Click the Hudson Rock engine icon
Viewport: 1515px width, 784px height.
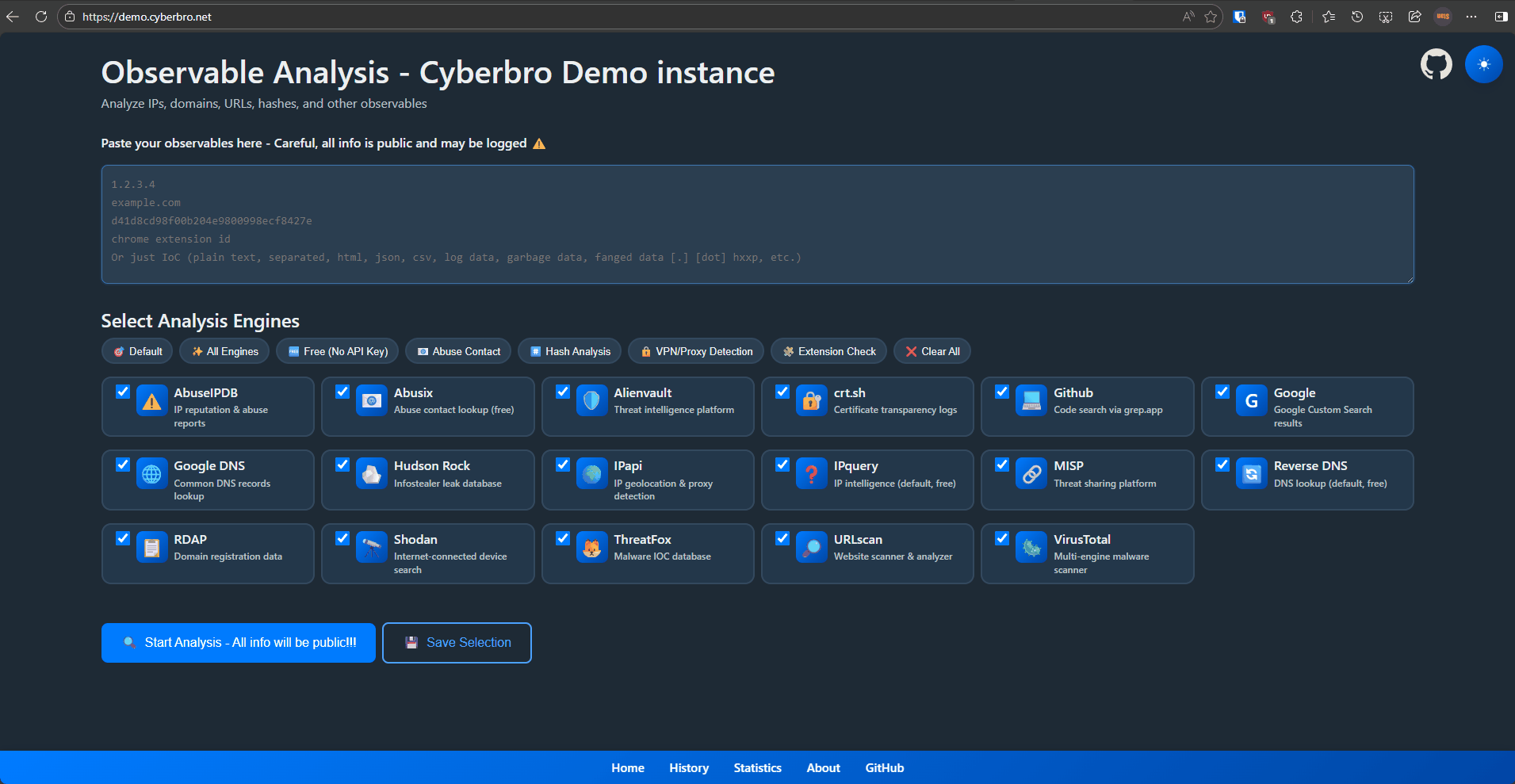click(372, 473)
